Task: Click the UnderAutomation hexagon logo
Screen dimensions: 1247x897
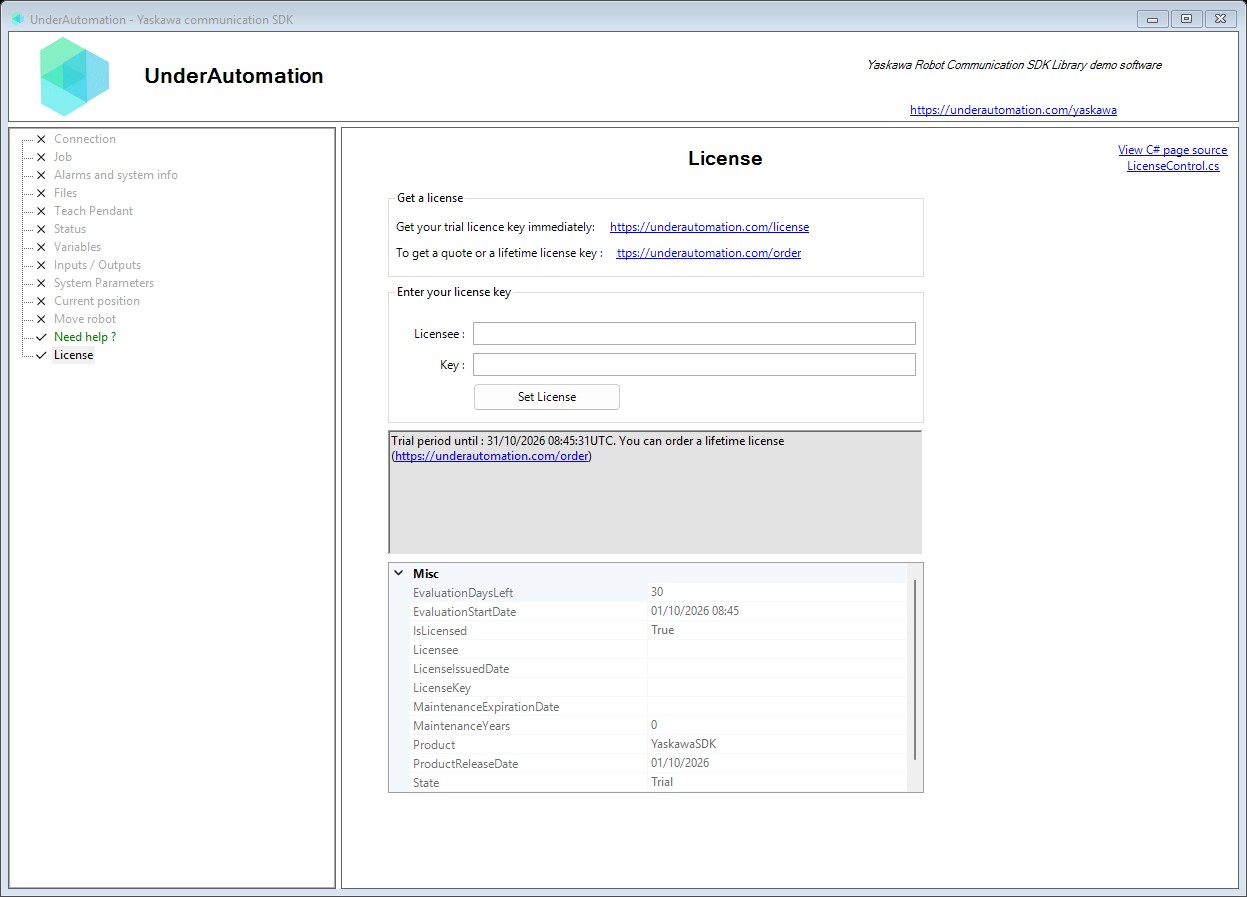Action: point(75,76)
